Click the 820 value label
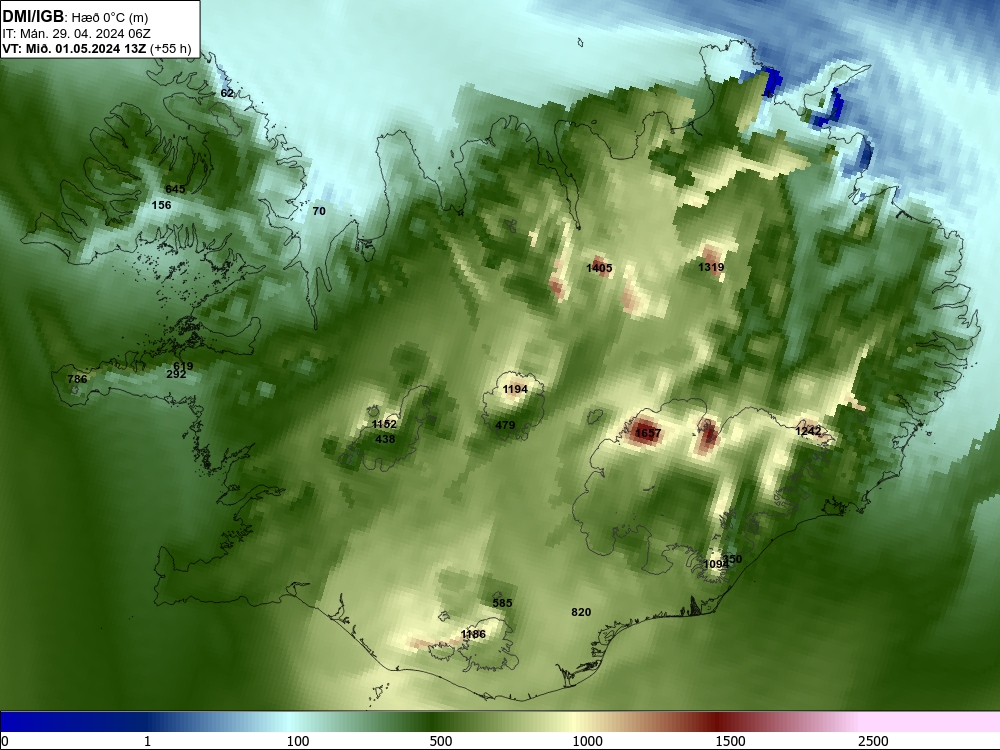Screen dimensions: 1000x750 click(581, 612)
